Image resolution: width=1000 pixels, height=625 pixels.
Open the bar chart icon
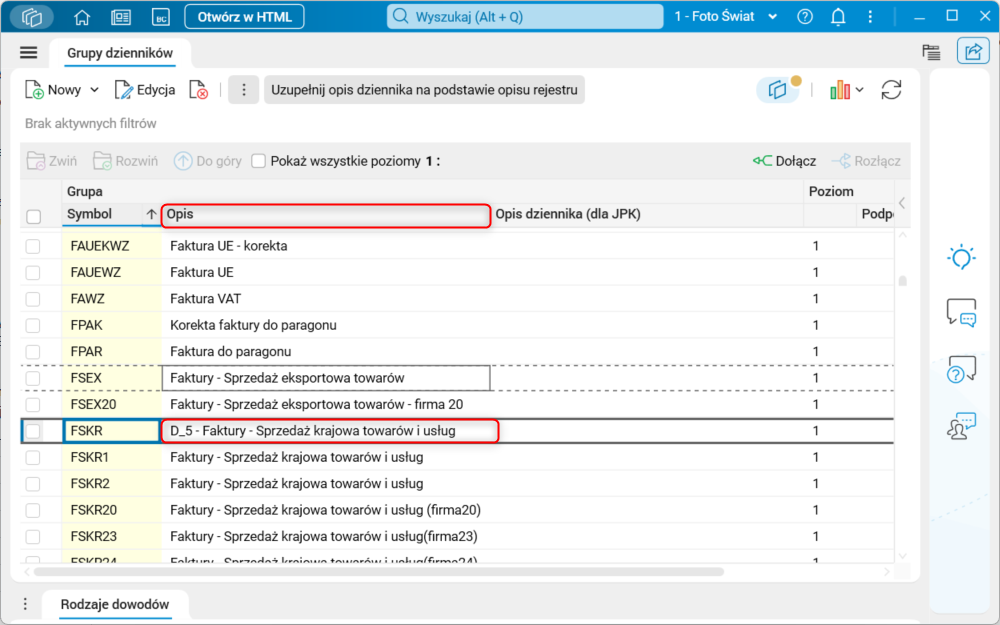tap(840, 90)
